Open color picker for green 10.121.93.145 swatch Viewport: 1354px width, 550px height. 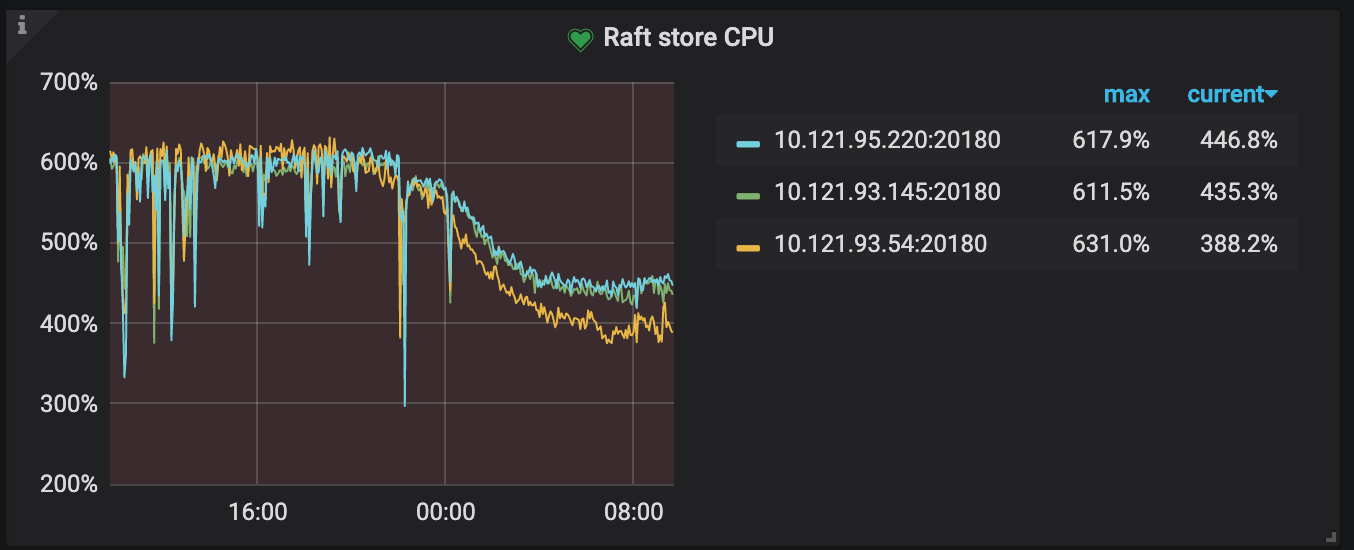coord(748,195)
